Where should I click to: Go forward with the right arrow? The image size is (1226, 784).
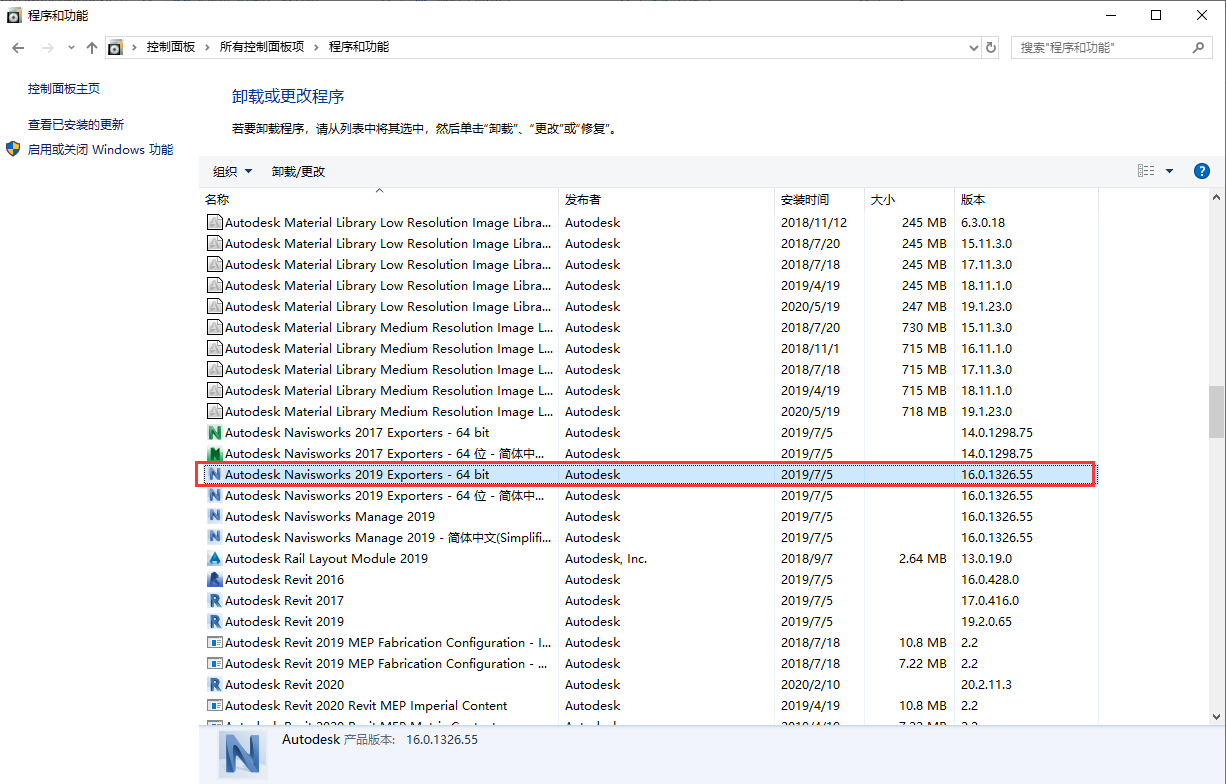pos(48,47)
